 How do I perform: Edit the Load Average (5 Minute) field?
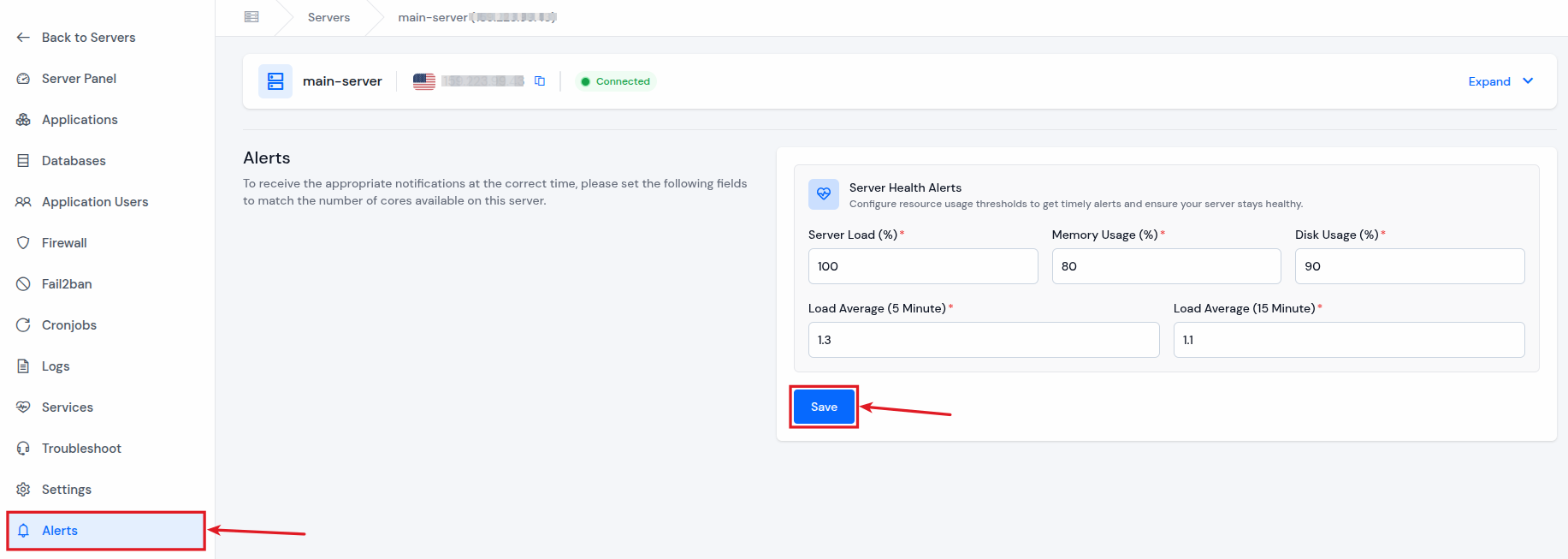(x=983, y=340)
